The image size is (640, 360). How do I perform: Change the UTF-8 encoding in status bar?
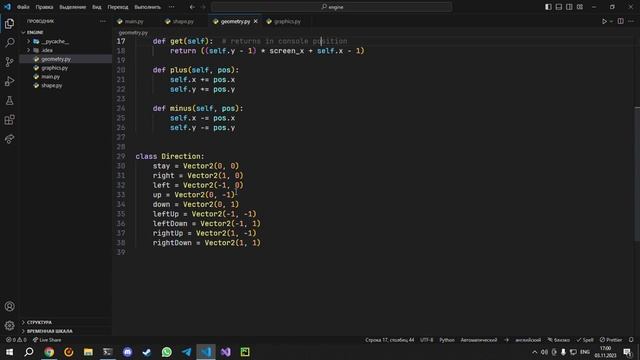427,340
